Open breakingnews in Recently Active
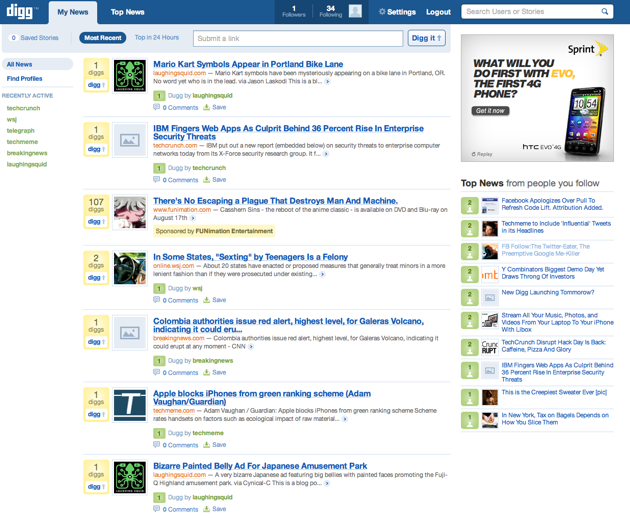The height and width of the screenshot is (518, 630). point(27,153)
